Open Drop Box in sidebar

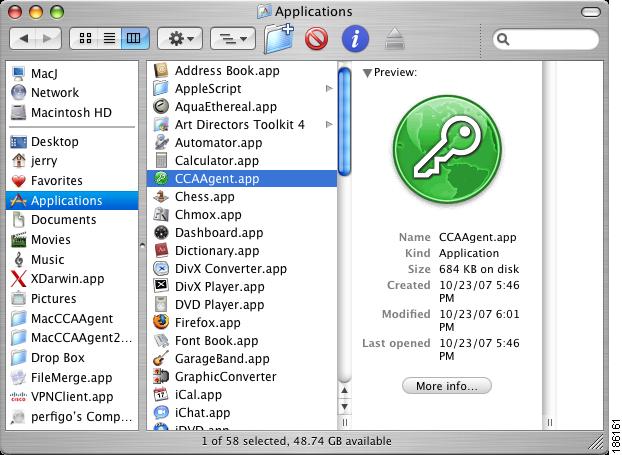point(73,358)
